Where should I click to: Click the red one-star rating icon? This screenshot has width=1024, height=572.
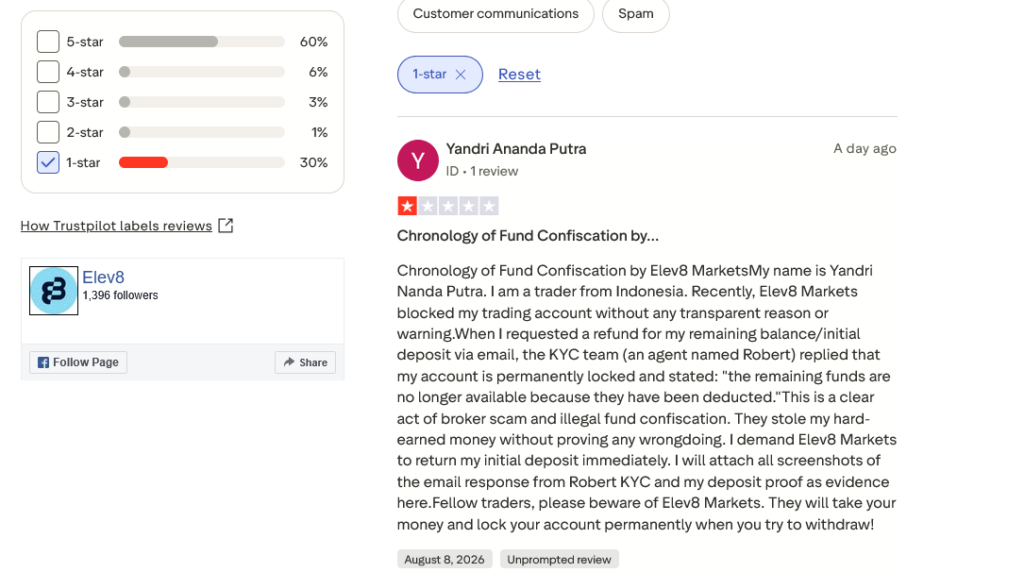point(408,206)
